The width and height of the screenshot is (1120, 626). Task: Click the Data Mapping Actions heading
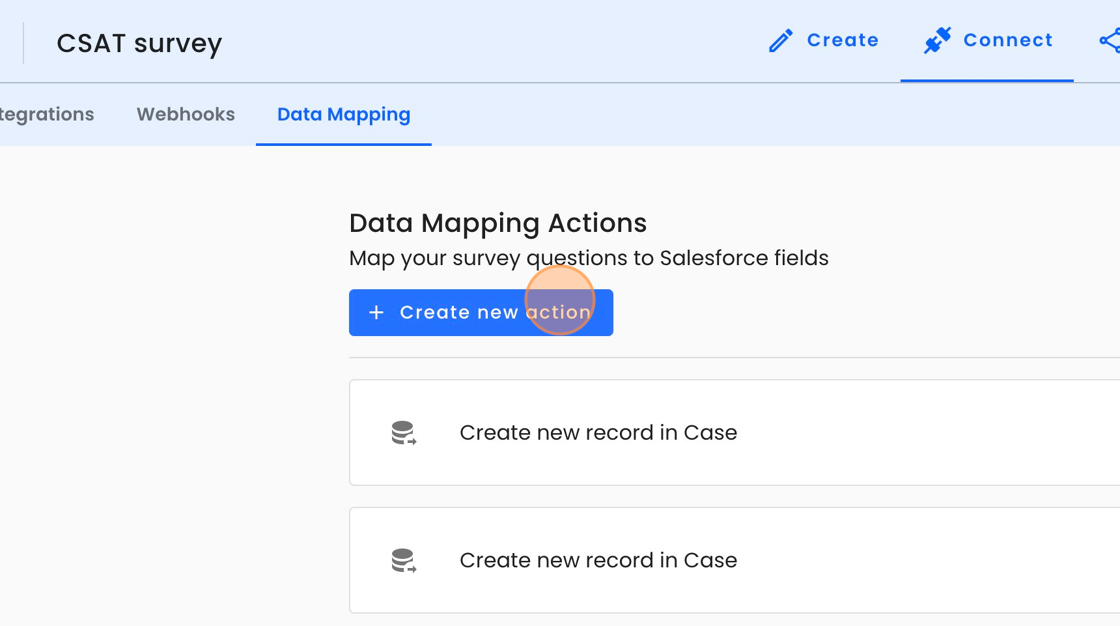[498, 223]
